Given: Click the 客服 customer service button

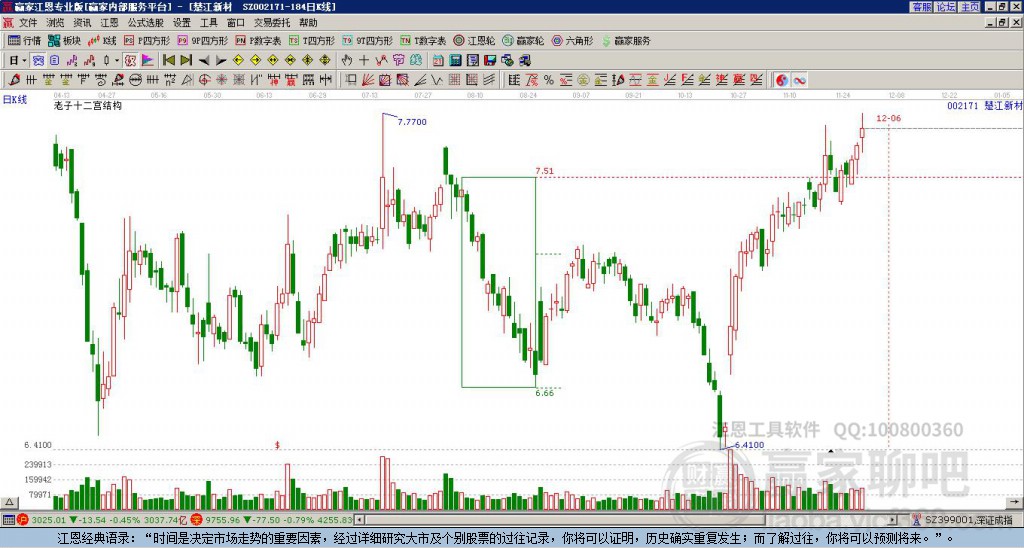Looking at the screenshot, I should 922,7.
